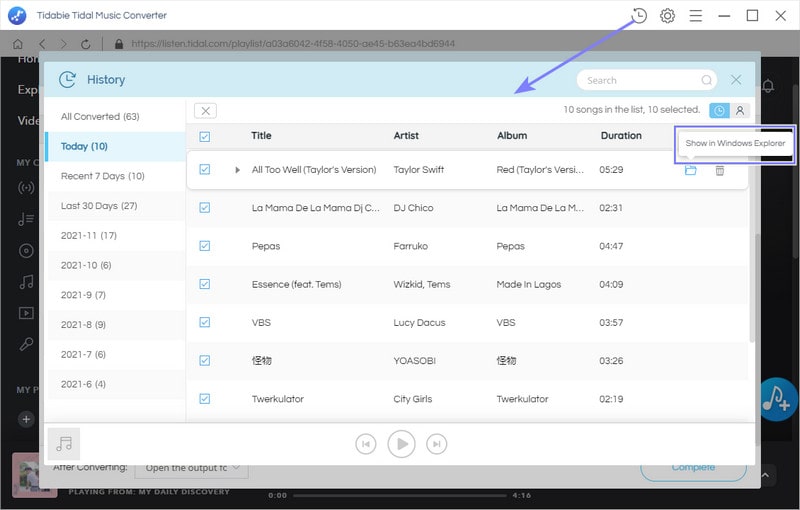Expand the now-playing bar chevron

[765, 475]
